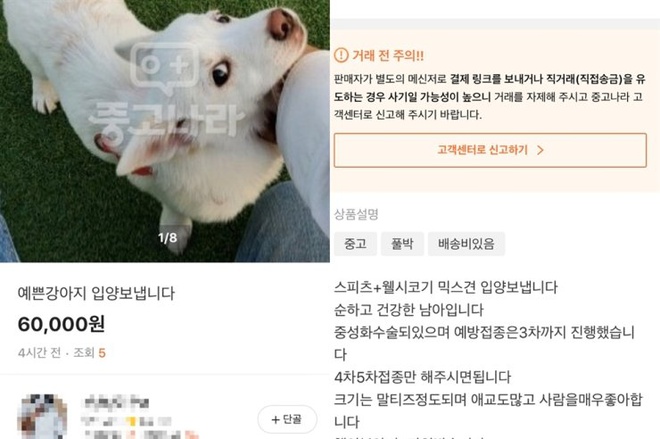
Task: Click the 스피츠+웰시코기 믹스견 description line
Action: tap(446, 287)
